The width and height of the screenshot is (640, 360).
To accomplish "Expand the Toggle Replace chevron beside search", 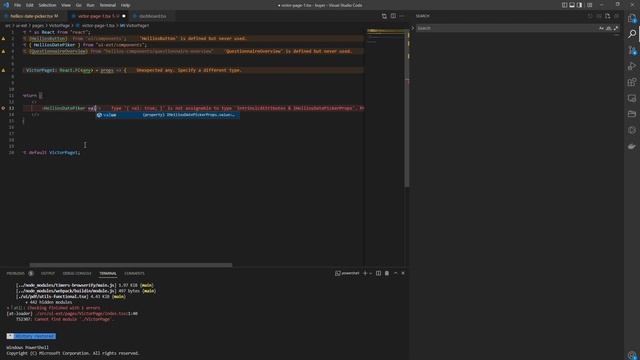I will coord(413,28).
